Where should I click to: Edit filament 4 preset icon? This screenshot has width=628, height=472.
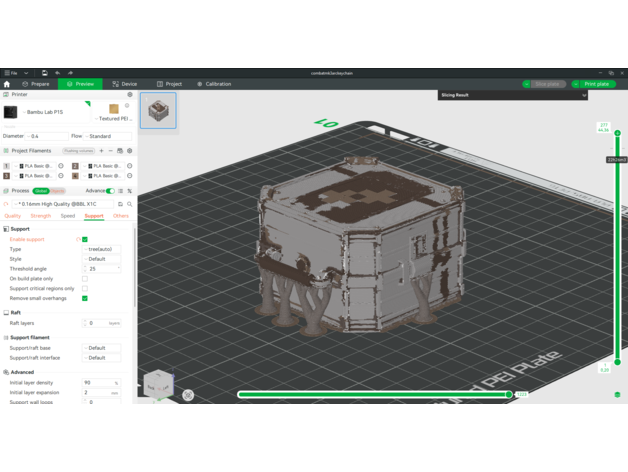[130, 175]
